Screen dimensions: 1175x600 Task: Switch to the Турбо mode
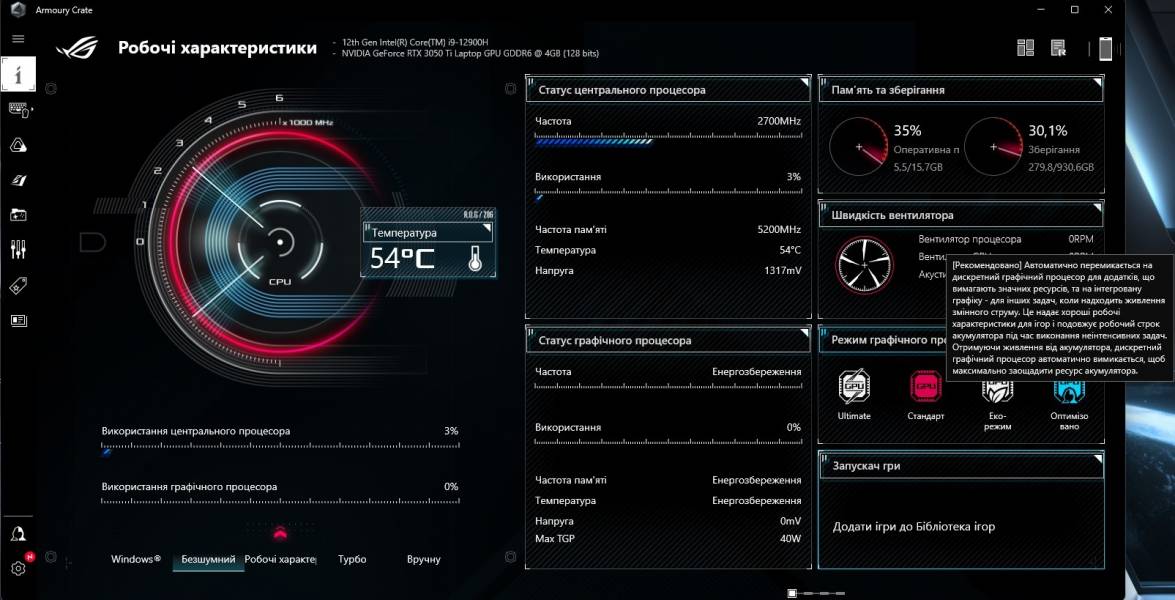(x=352, y=560)
